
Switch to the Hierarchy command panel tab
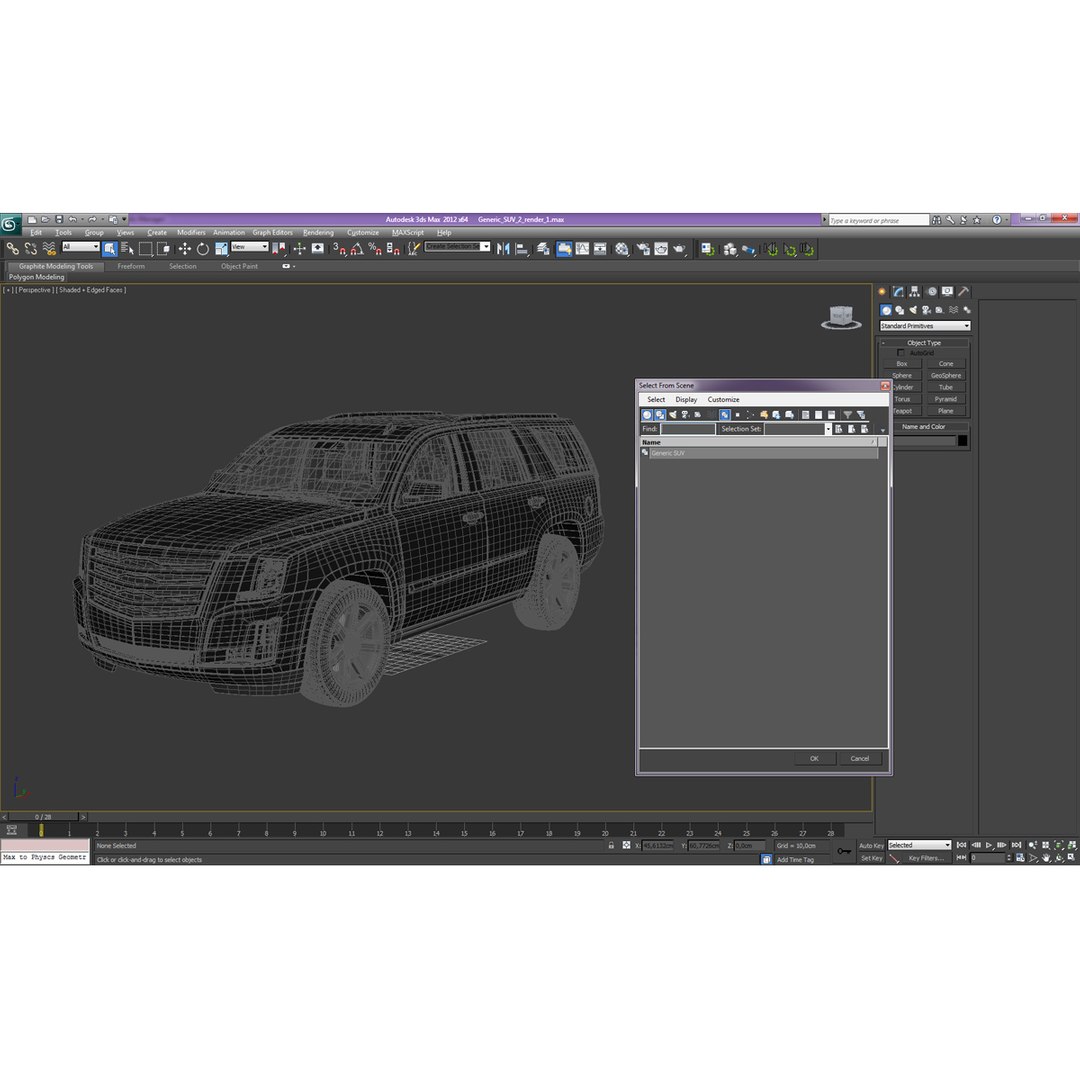915,292
